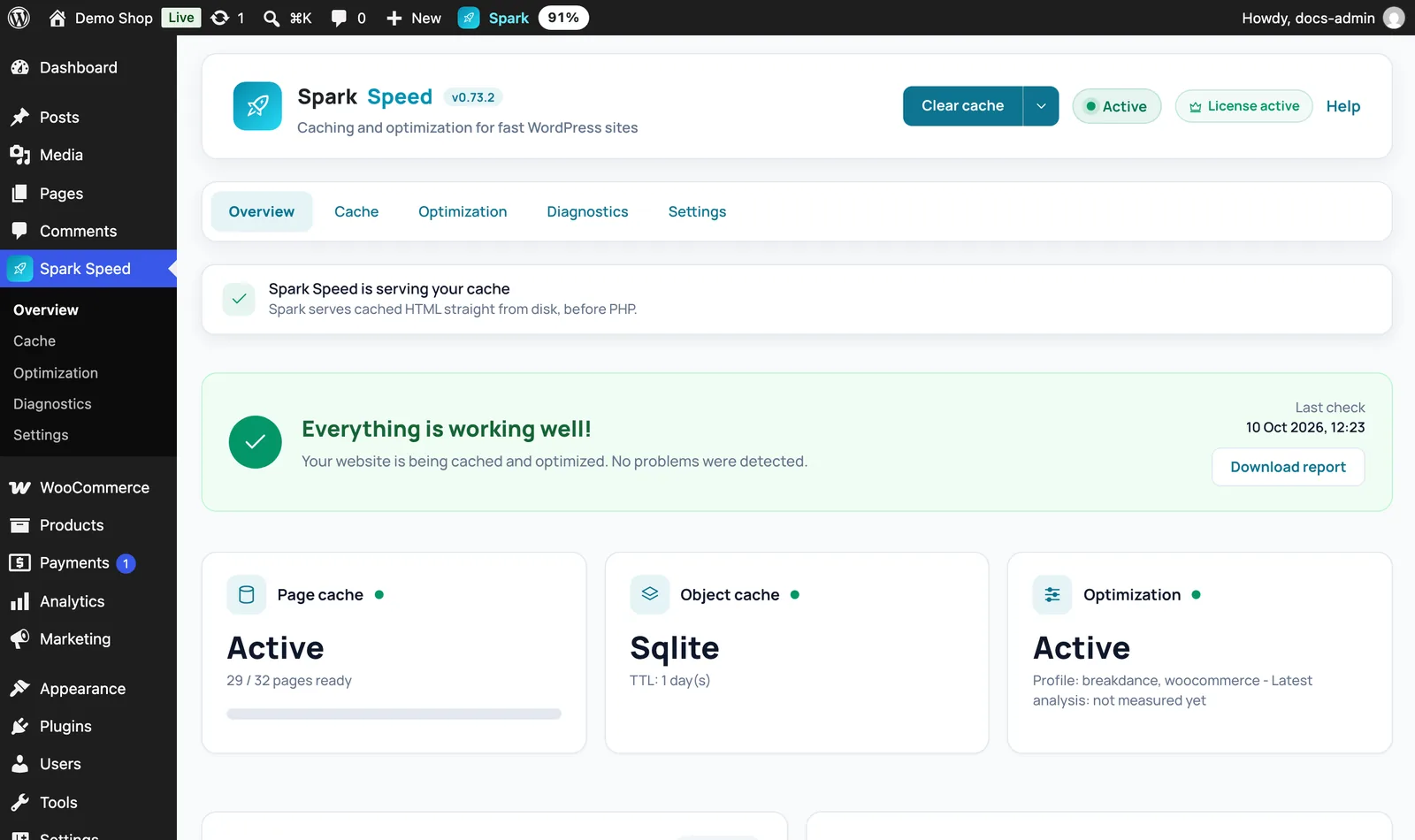Click the License active badge
This screenshot has width=1415, height=840.
pos(1243,106)
